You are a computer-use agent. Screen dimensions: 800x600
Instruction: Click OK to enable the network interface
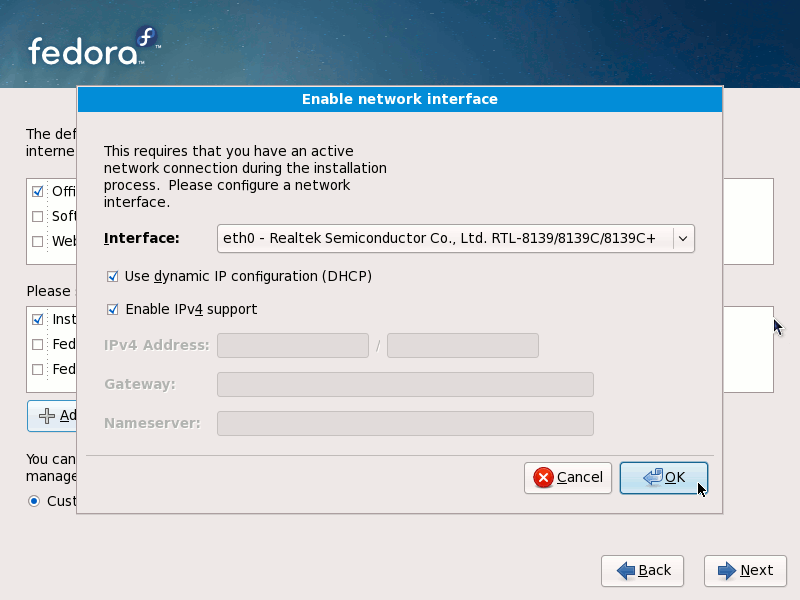click(x=663, y=478)
